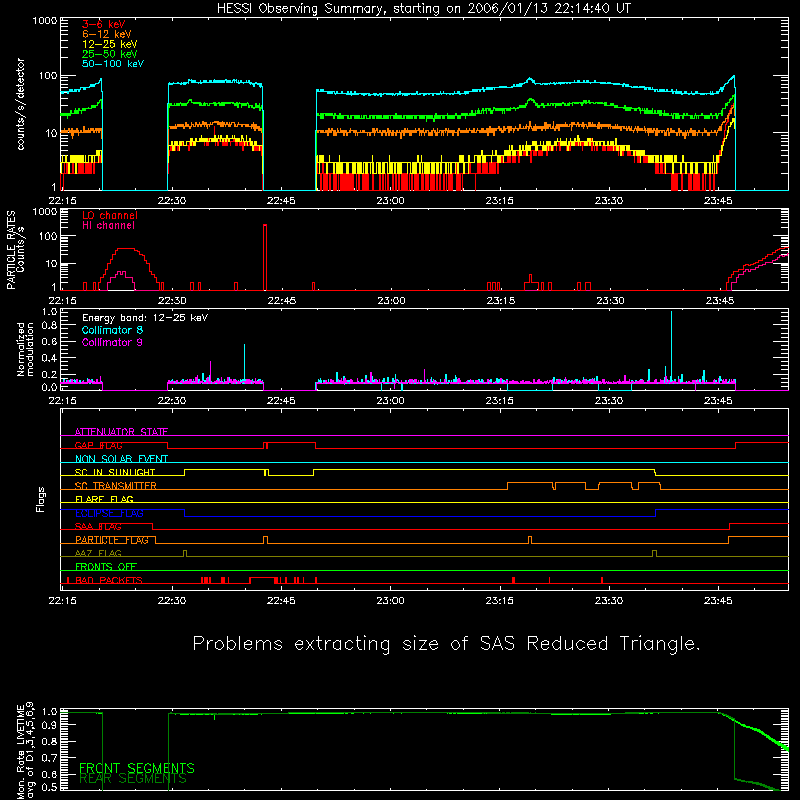
Task: Click the BAD PACKETS flag label
Action: (109, 580)
